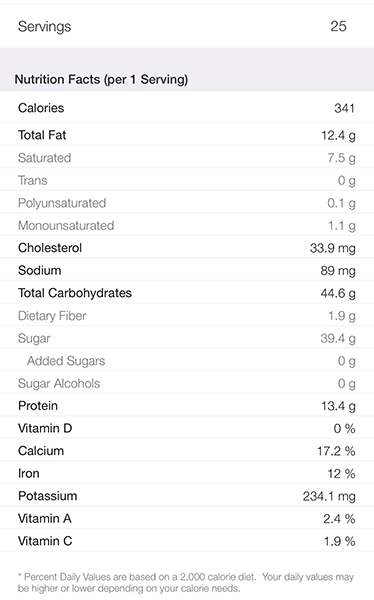Image resolution: width=374 pixels, height=600 pixels.
Task: Select the Sugar 39.4 g row
Action: pos(187,338)
